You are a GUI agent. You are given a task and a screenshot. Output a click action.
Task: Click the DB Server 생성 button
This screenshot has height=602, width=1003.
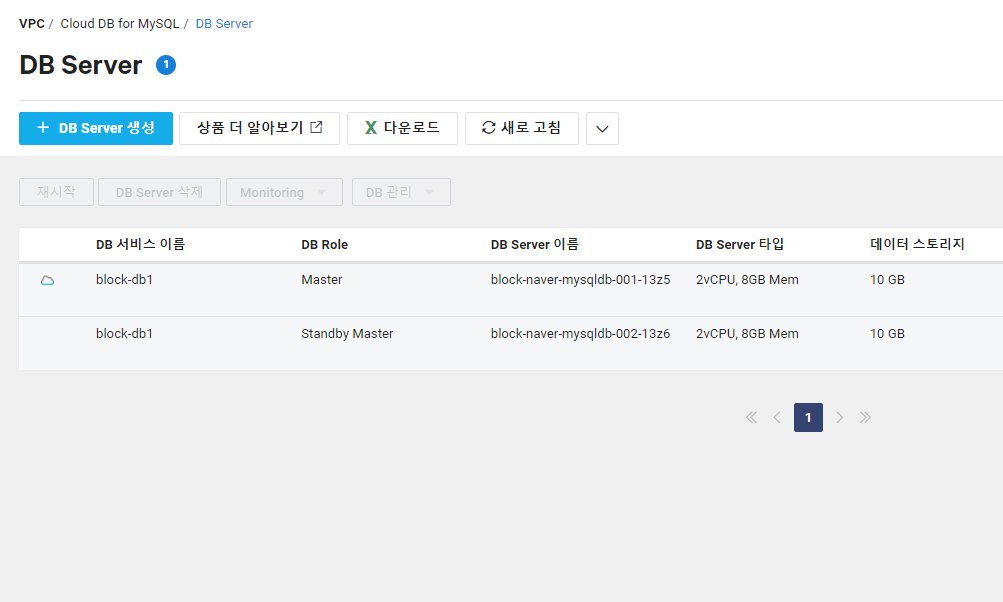[95, 127]
